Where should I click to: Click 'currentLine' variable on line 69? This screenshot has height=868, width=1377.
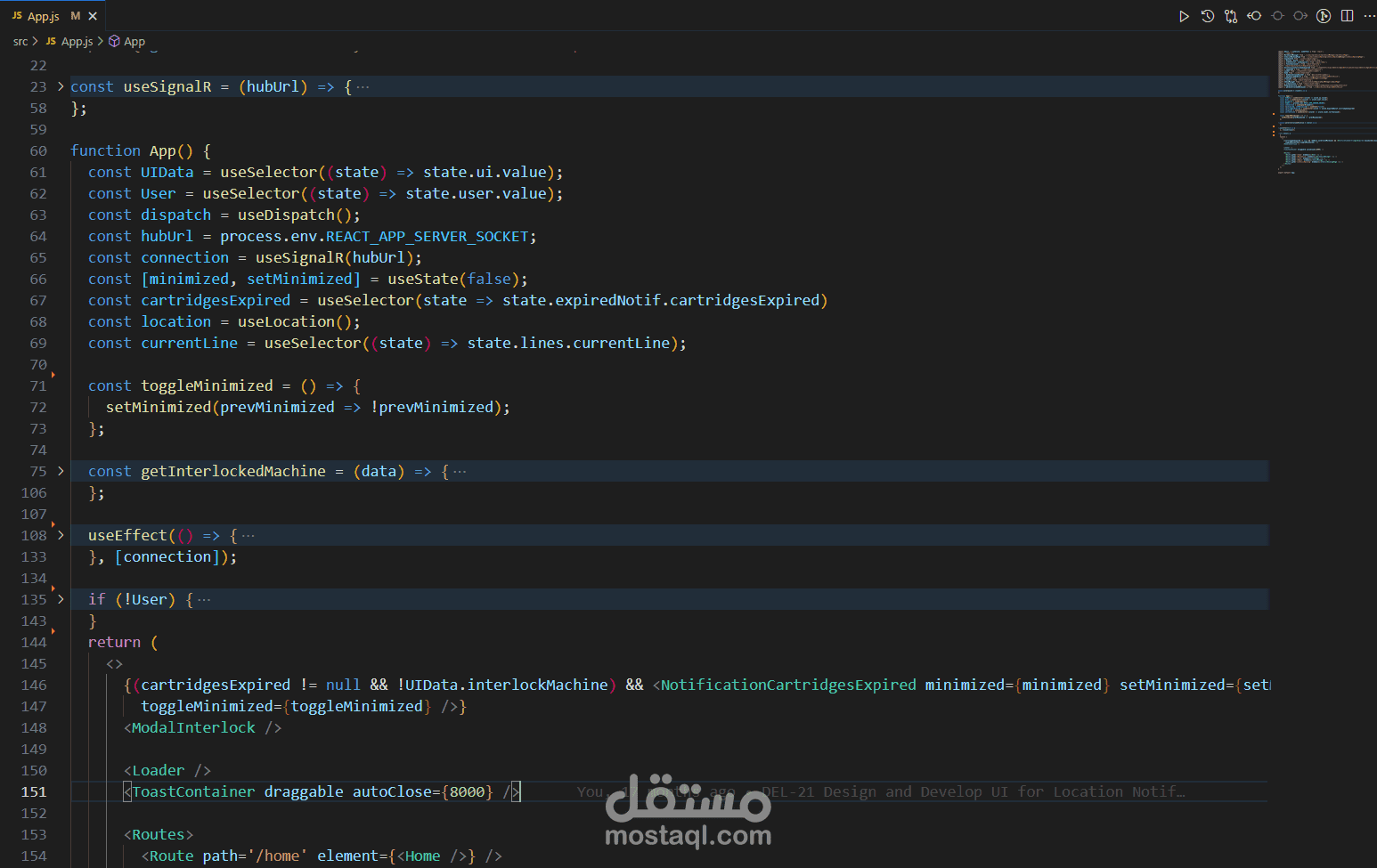[x=189, y=344]
